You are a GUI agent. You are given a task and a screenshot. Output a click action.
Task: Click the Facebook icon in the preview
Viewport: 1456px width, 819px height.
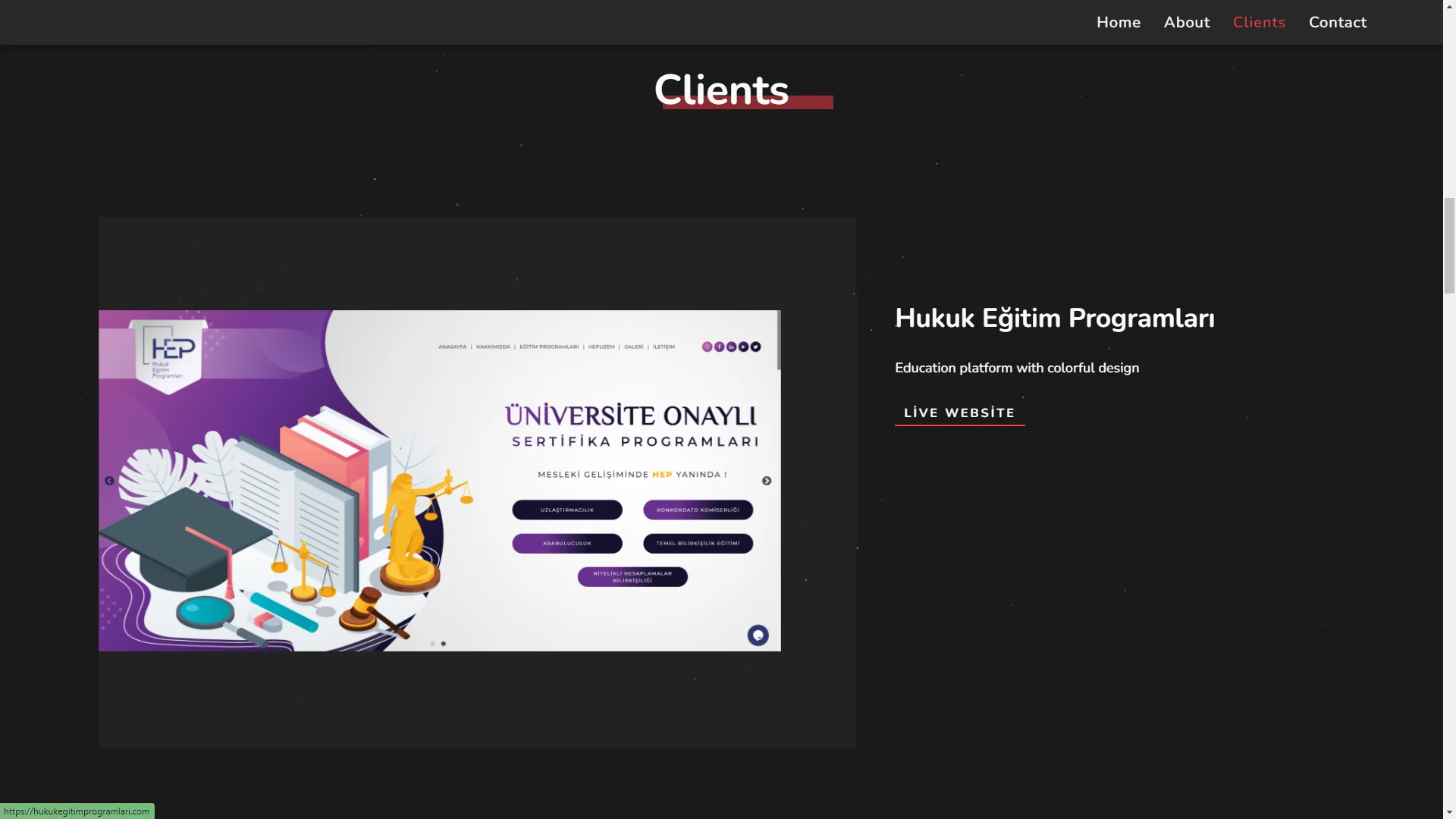[x=719, y=347]
